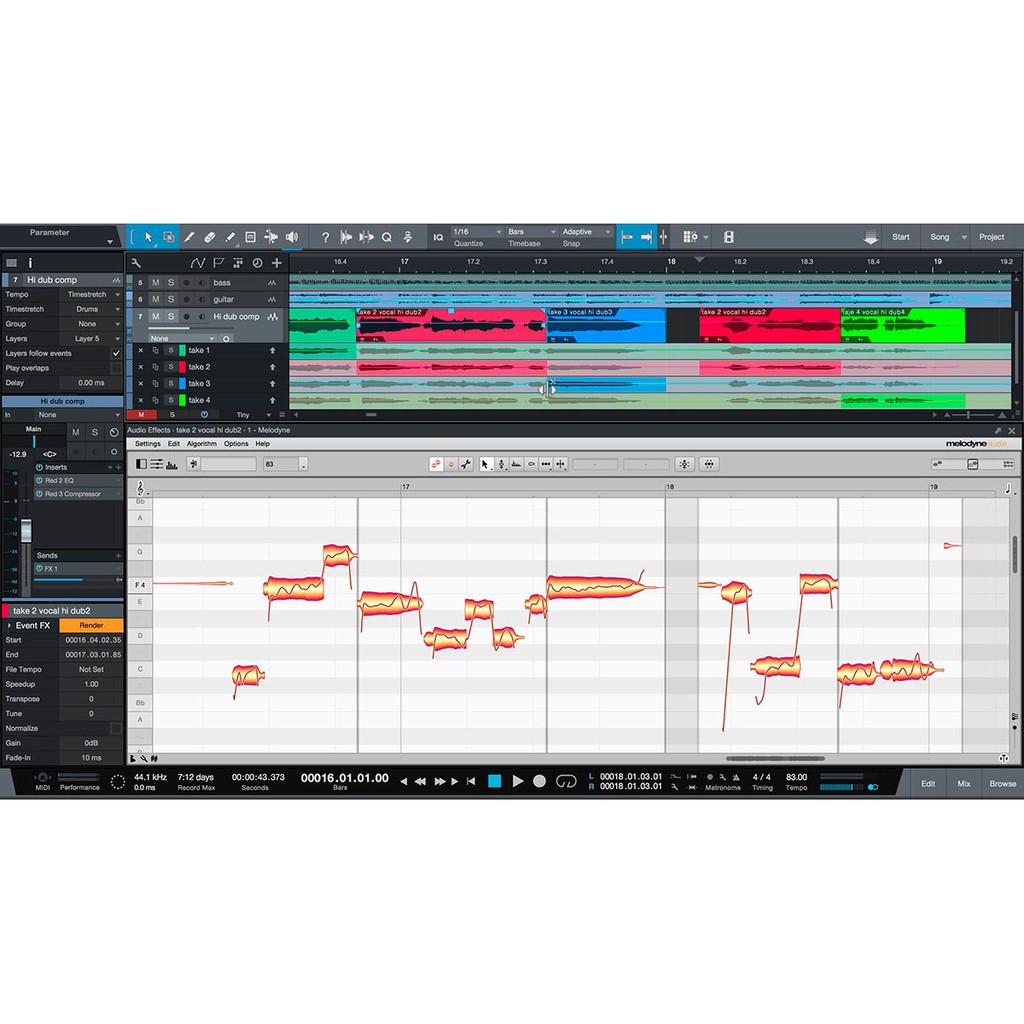Image resolution: width=1024 pixels, height=1024 pixels.
Task: Open the Tempo Timestretch dropdown
Action: [92, 295]
